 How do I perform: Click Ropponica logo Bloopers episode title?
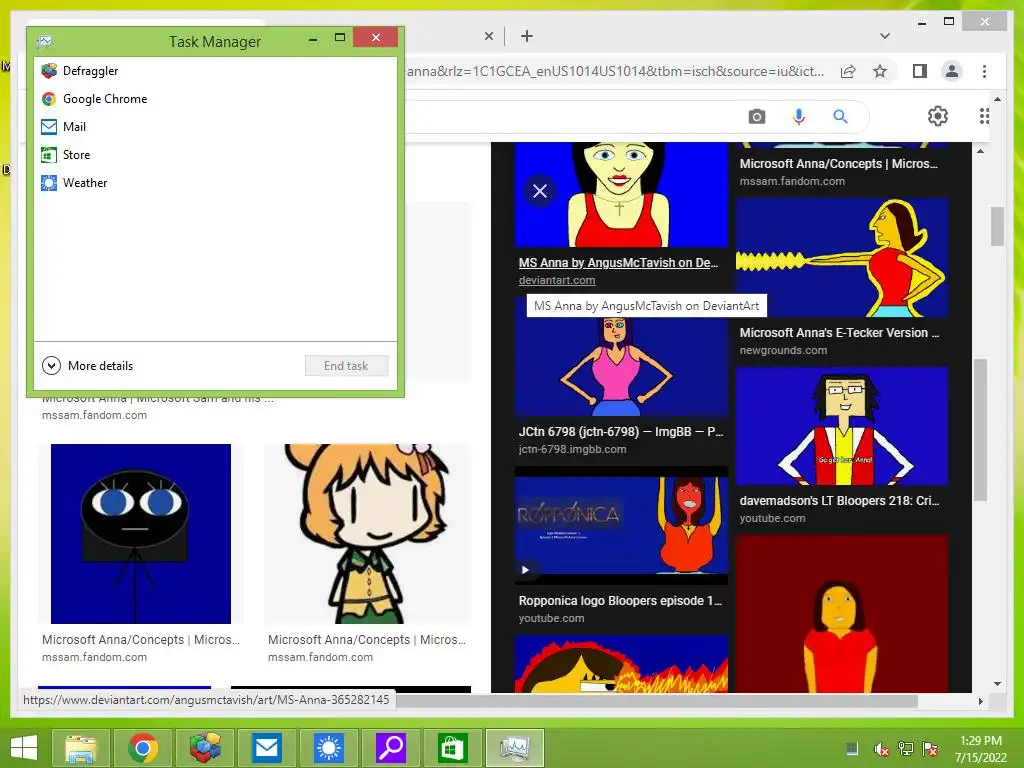(620, 601)
